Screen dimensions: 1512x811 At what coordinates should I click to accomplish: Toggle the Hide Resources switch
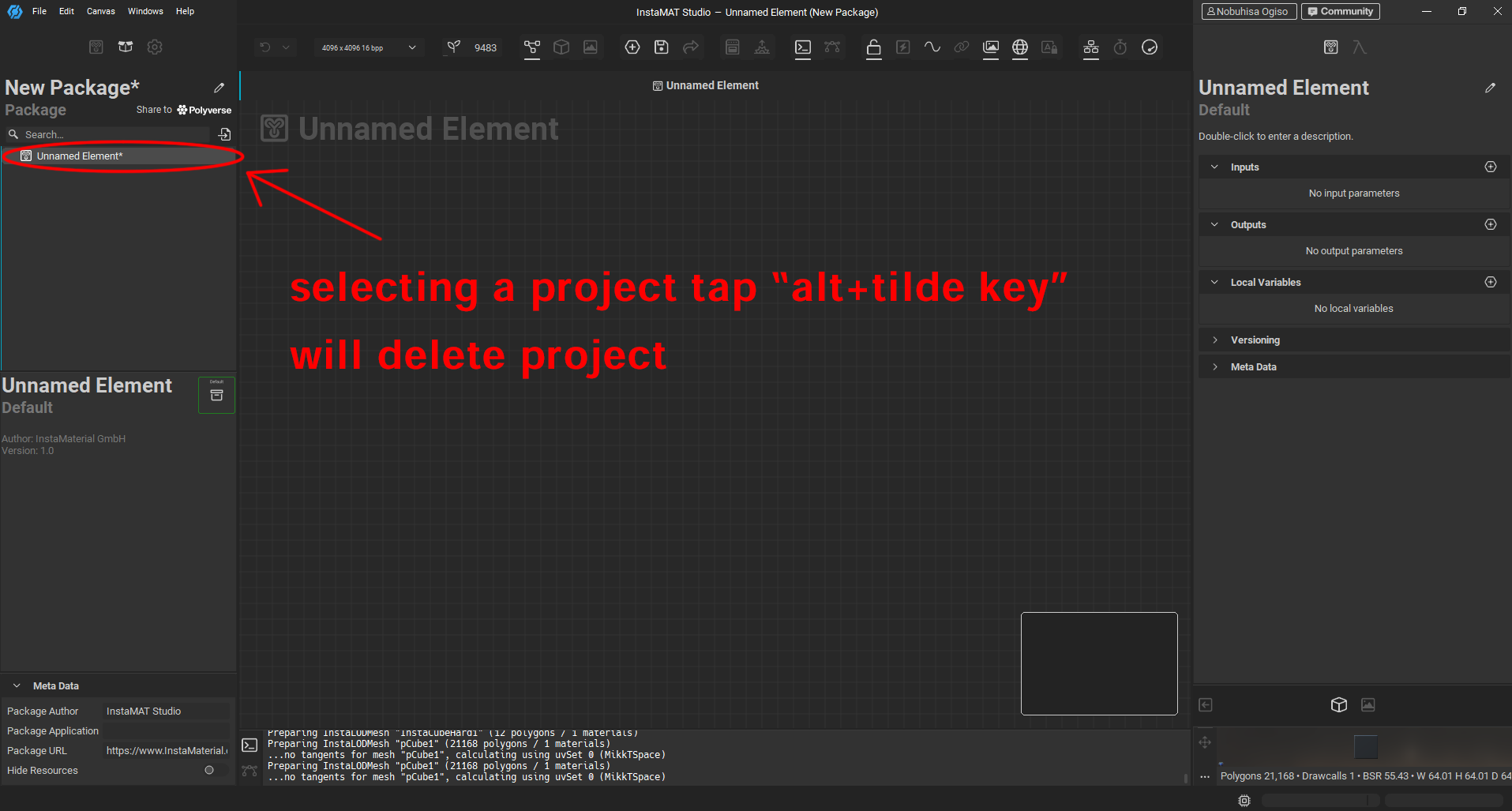click(212, 770)
